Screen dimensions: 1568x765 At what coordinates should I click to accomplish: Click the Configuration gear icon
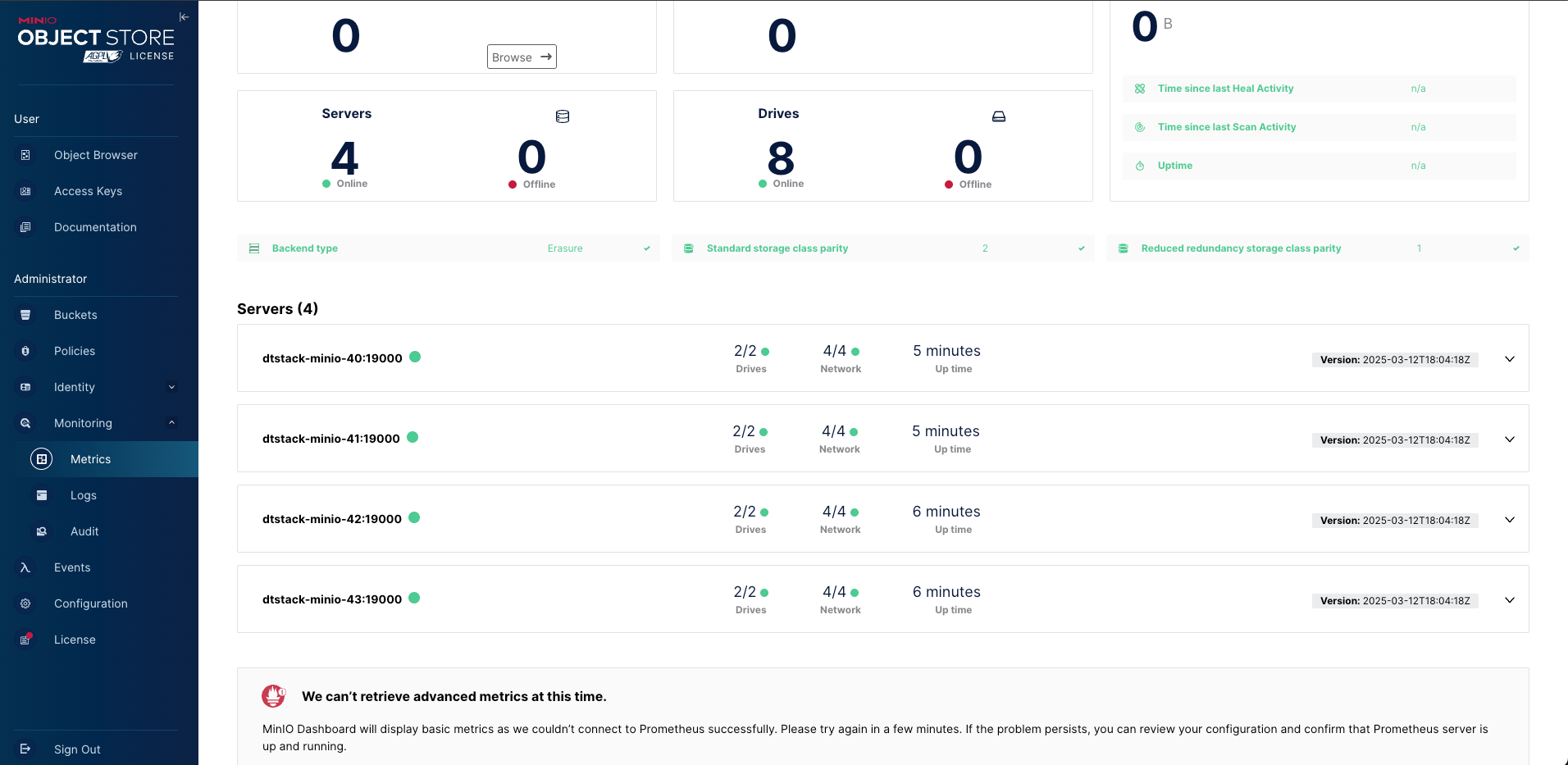(25, 603)
